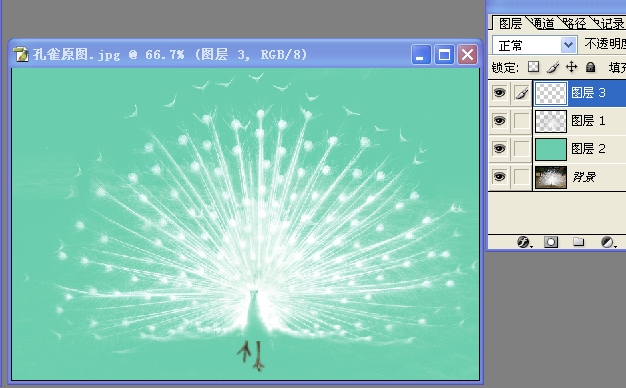Toggle visibility of the 背景 layer
The height and width of the screenshot is (388, 626).
[x=499, y=176]
